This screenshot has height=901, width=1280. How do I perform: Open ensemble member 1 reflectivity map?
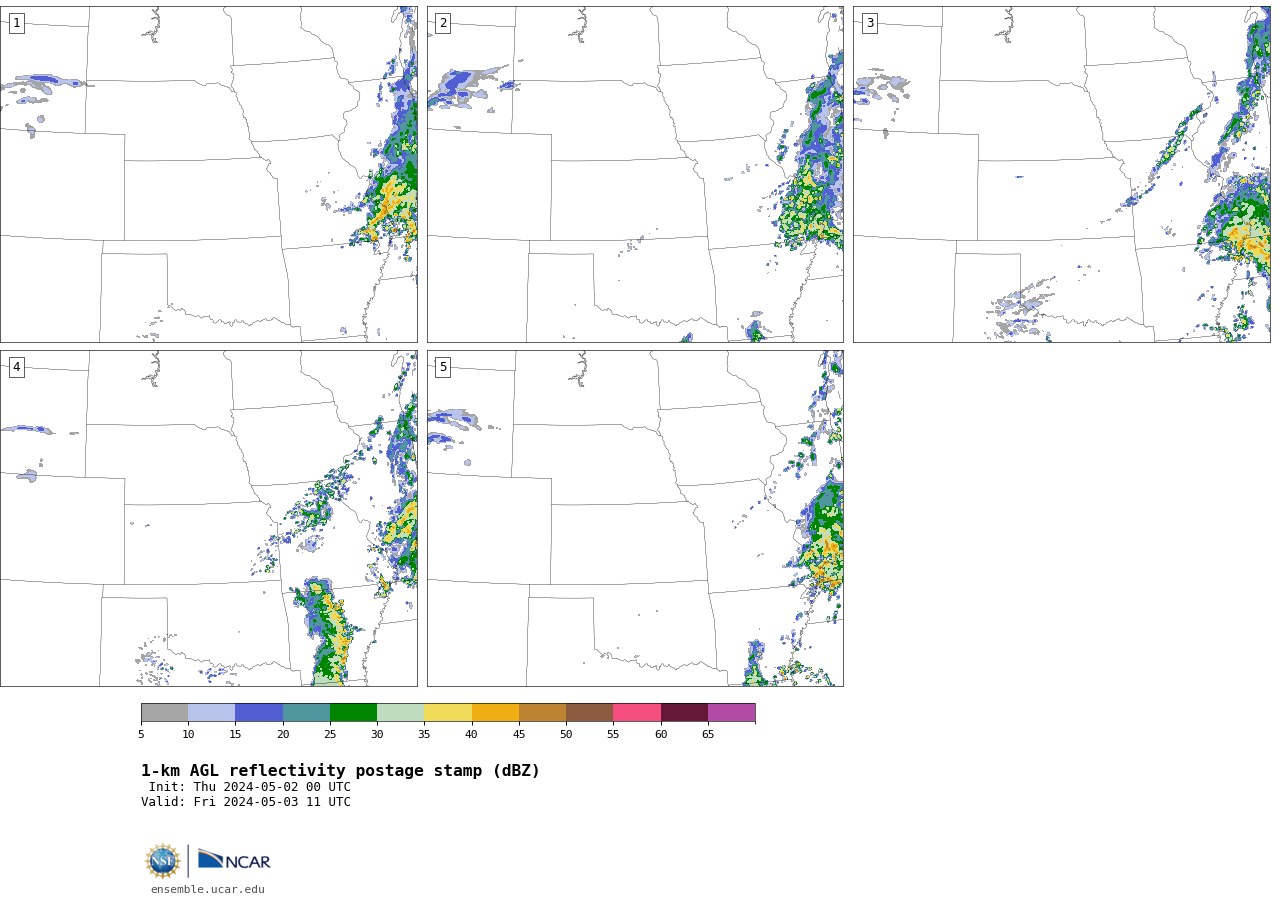(208, 174)
